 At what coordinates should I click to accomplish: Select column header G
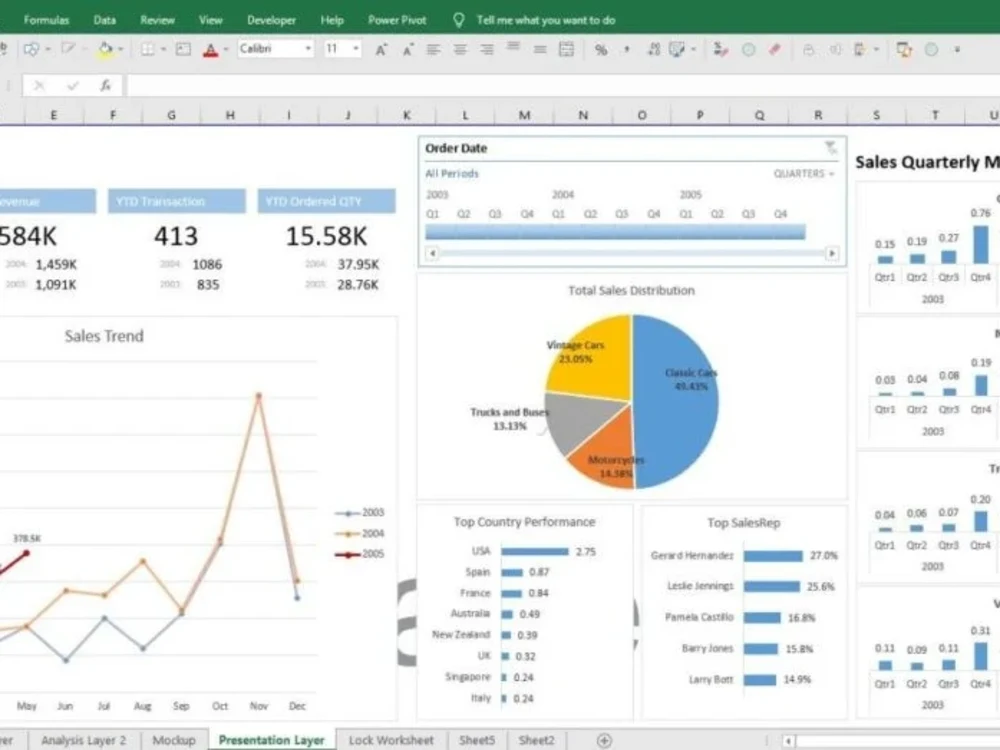tap(172, 115)
